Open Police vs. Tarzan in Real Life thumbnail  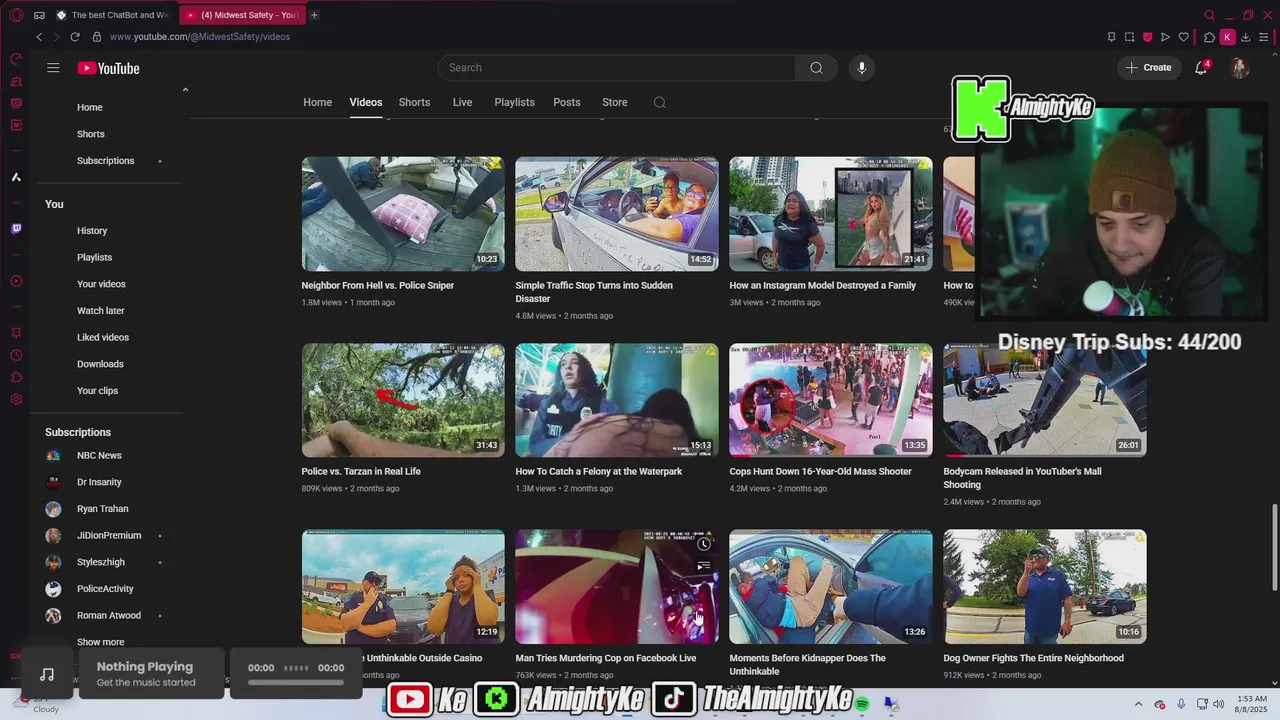click(x=403, y=400)
